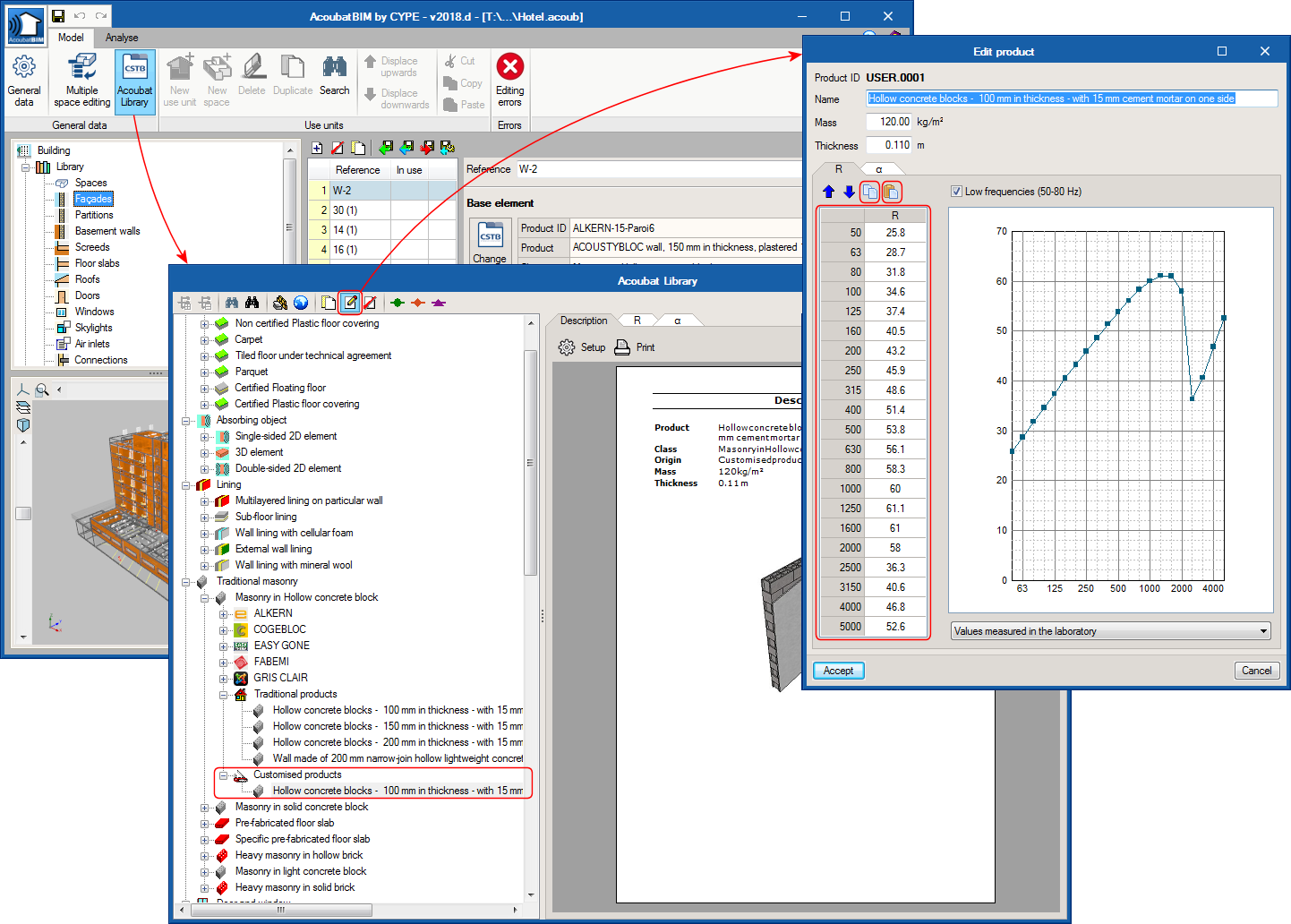Image resolution: width=1291 pixels, height=924 pixels.
Task: Click the blue move up arrow
Action: [x=829, y=192]
